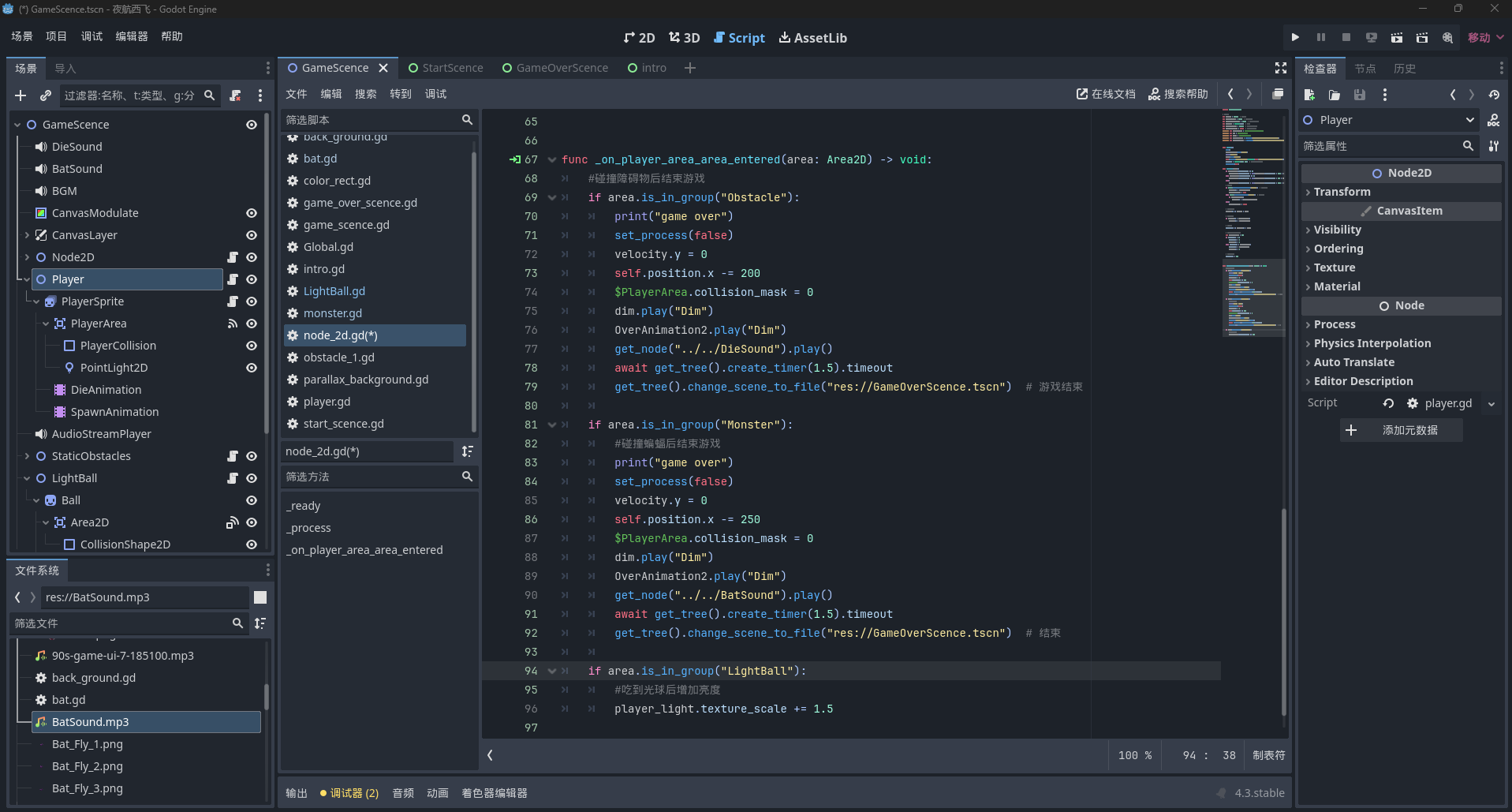Open AssetLib workspace
Screen dimensions: 1512x812
click(813, 38)
